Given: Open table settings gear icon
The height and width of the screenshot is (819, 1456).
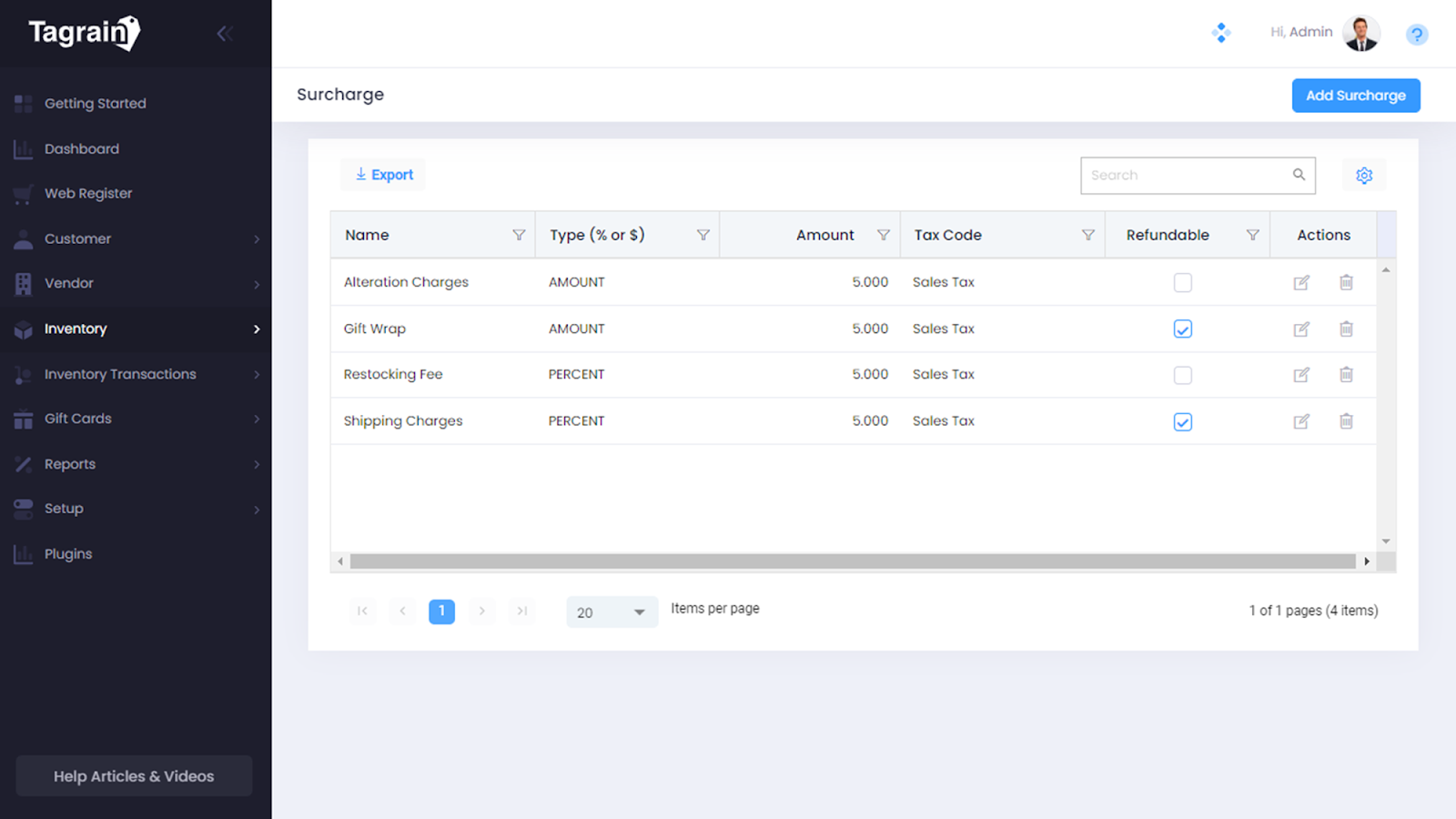Looking at the screenshot, I should [1363, 176].
